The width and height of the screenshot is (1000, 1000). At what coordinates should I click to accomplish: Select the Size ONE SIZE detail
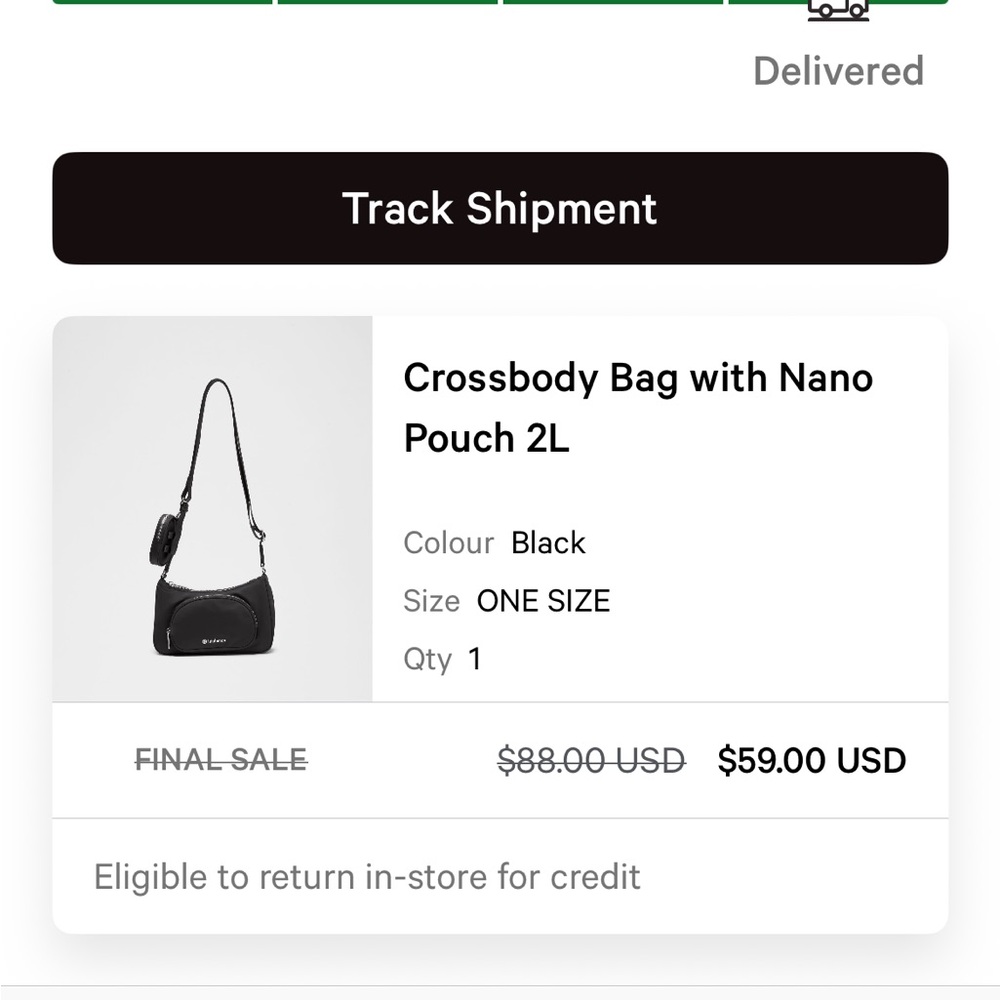[506, 600]
